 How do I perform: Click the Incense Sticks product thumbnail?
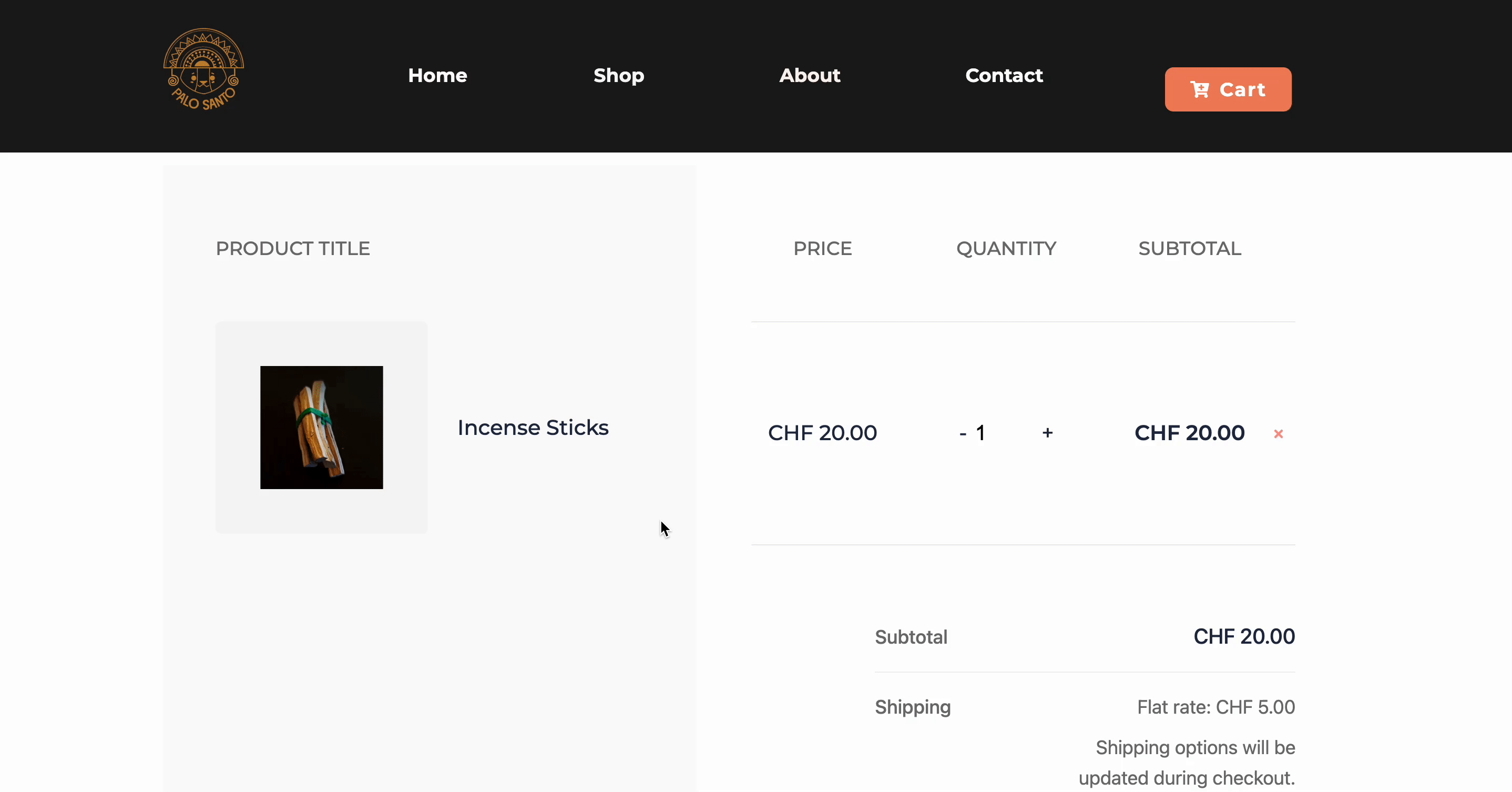[322, 428]
